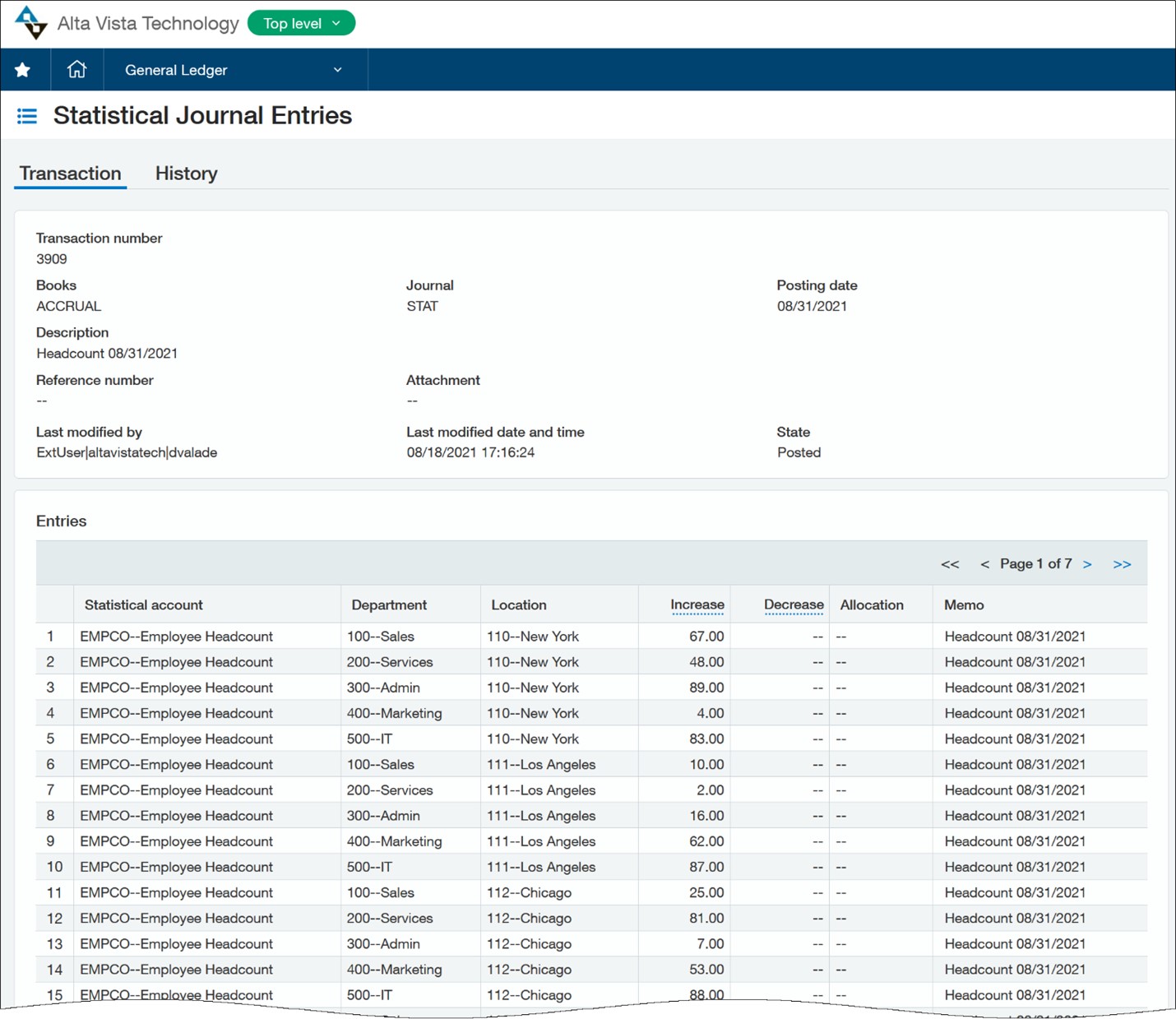
Task: Switch to the Transaction tab
Action: click(70, 174)
